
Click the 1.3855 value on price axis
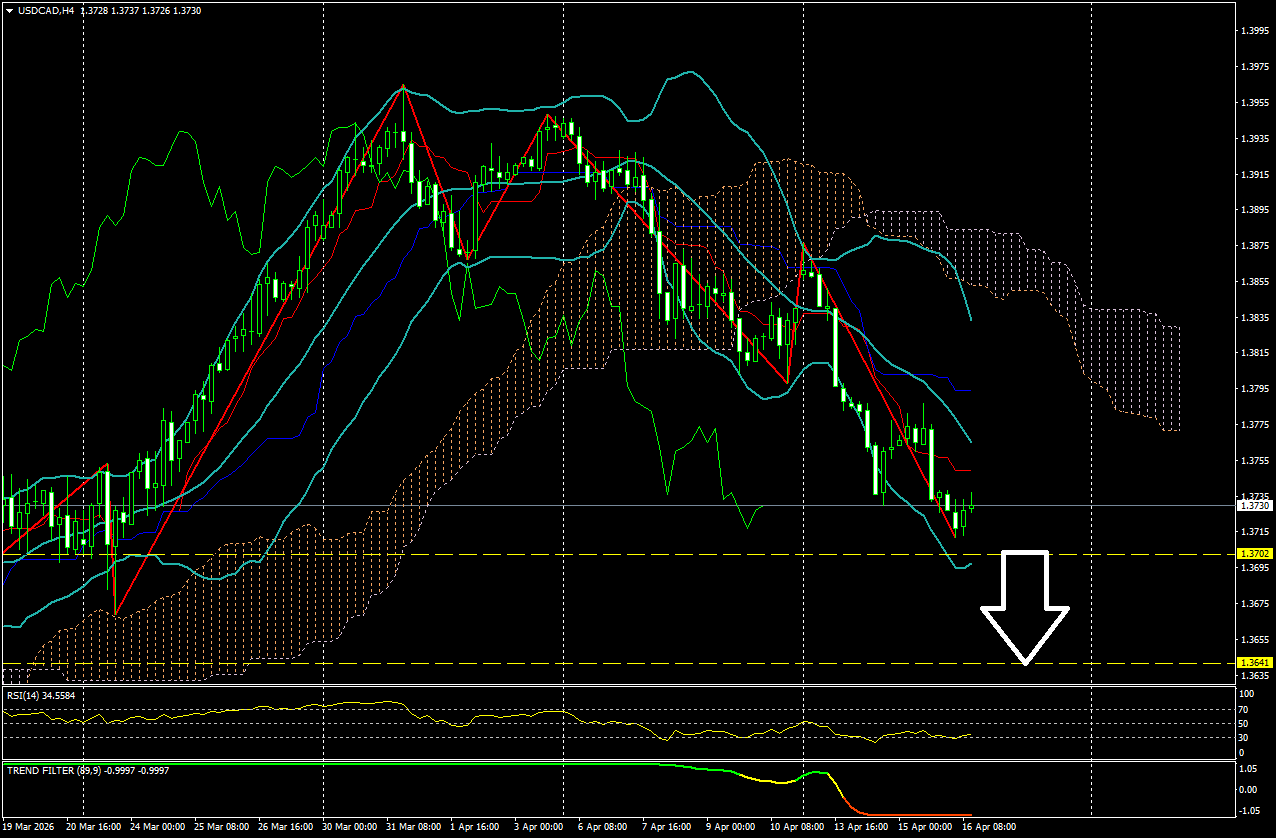[1255, 282]
